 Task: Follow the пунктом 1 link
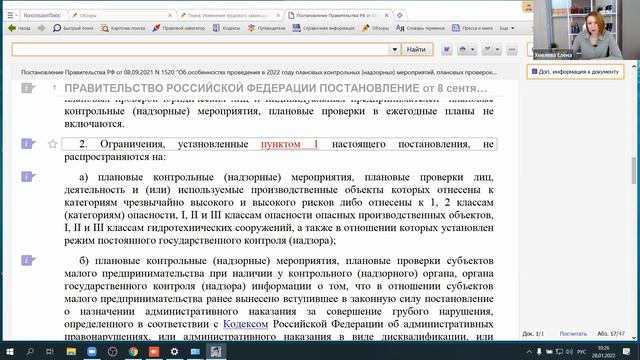click(x=289, y=144)
